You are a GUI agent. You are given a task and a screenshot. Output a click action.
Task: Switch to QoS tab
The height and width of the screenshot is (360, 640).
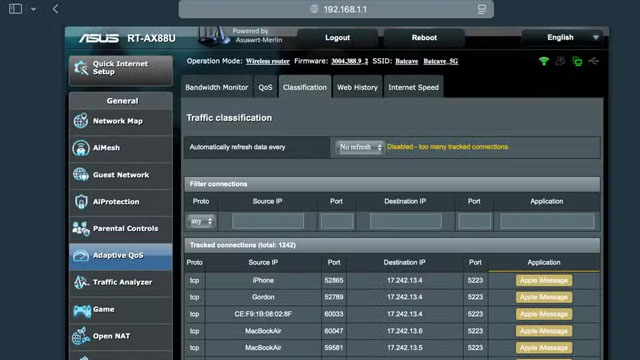265,87
